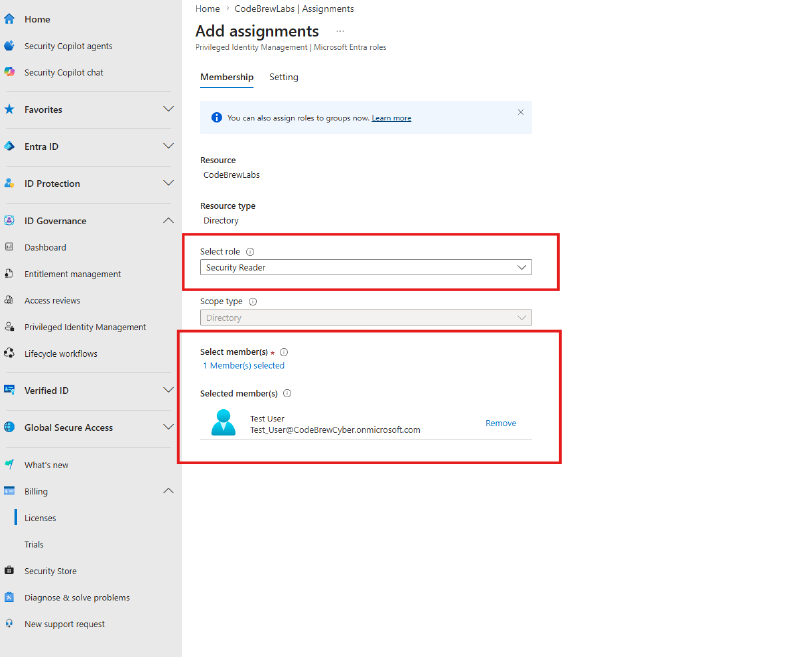Open Dashboard menu item
The height and width of the screenshot is (657, 800).
45,247
